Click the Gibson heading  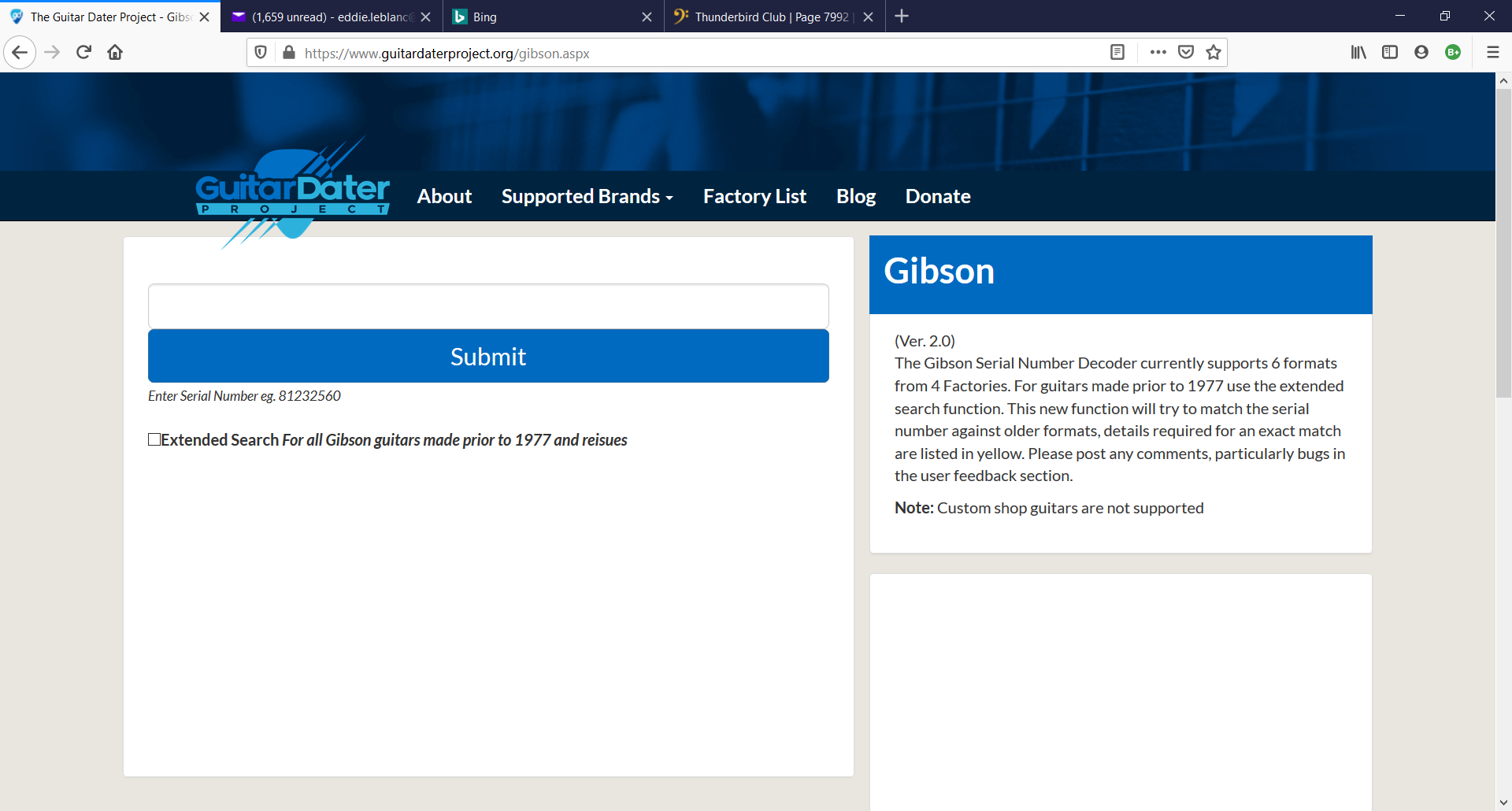pyautogui.click(x=939, y=271)
